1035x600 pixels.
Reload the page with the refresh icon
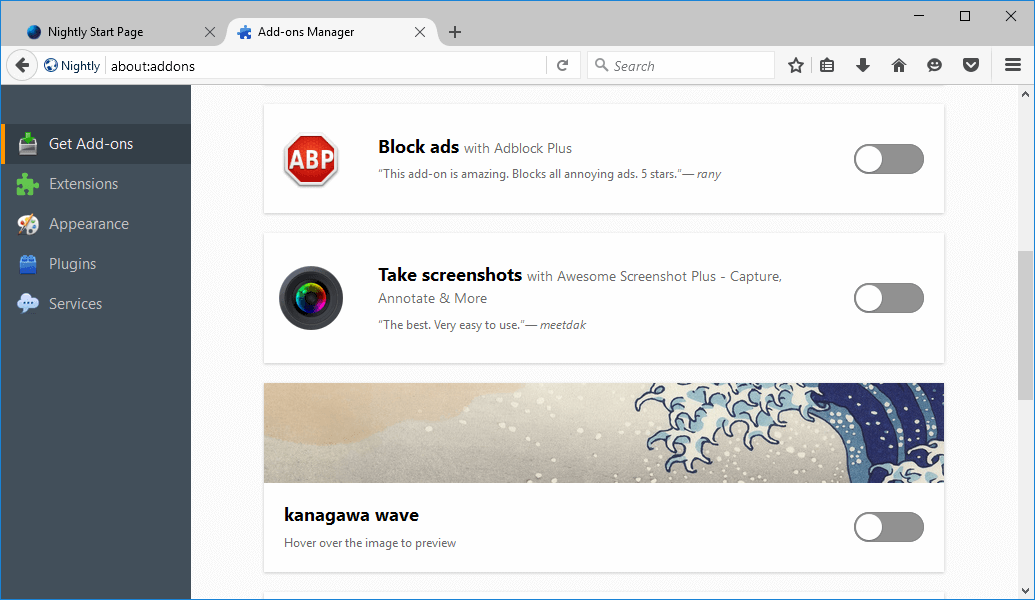[562, 65]
